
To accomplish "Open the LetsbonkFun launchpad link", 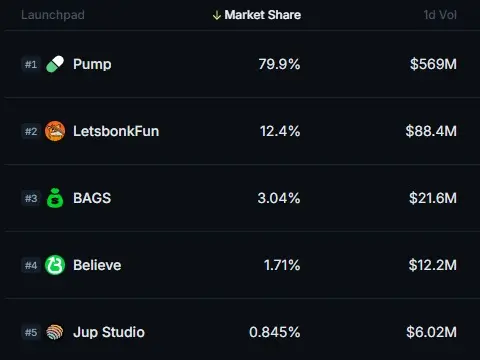I will 116,131.
